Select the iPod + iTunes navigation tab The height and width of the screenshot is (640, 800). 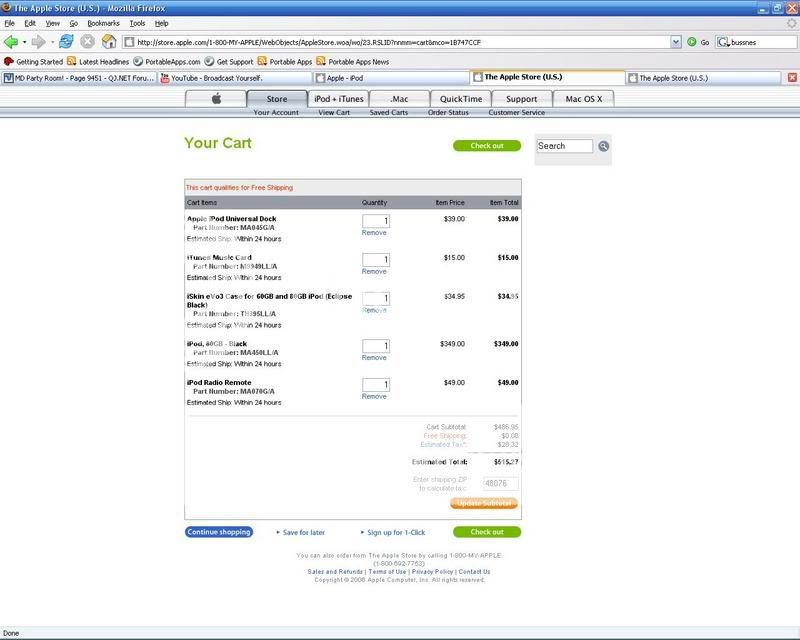click(339, 98)
